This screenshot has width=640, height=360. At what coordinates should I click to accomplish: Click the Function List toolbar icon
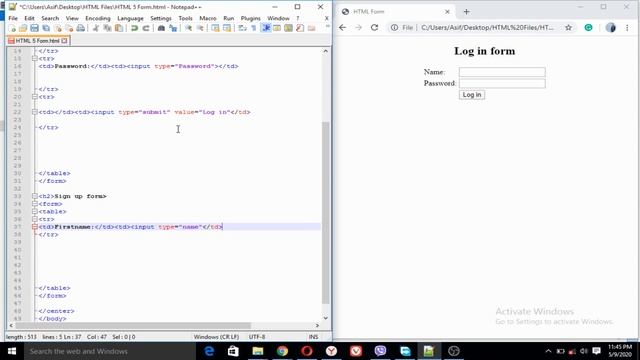coord(300,28)
